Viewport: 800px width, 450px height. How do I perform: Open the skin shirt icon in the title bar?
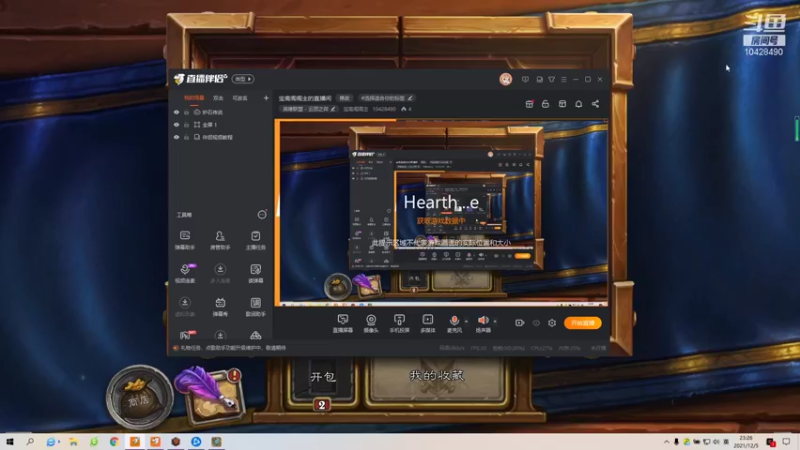coord(552,80)
